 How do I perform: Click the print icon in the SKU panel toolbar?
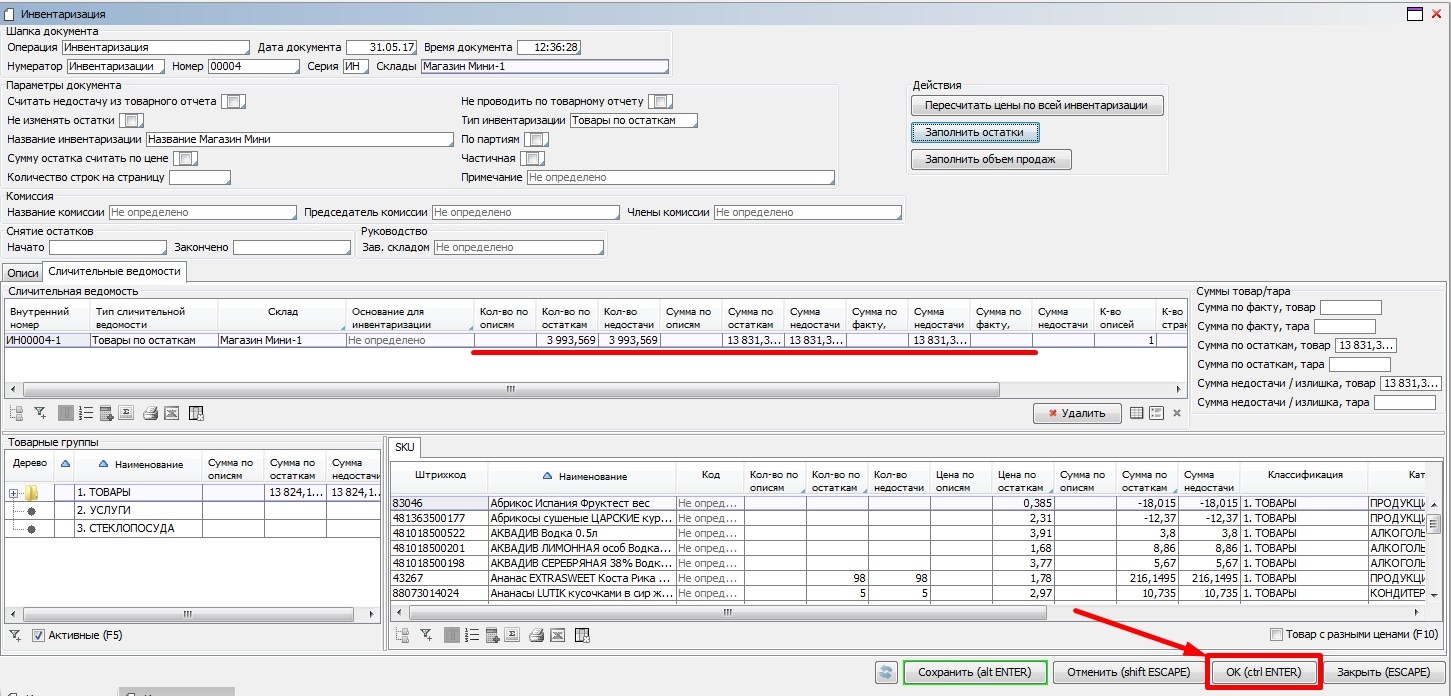pyautogui.click(x=534, y=635)
